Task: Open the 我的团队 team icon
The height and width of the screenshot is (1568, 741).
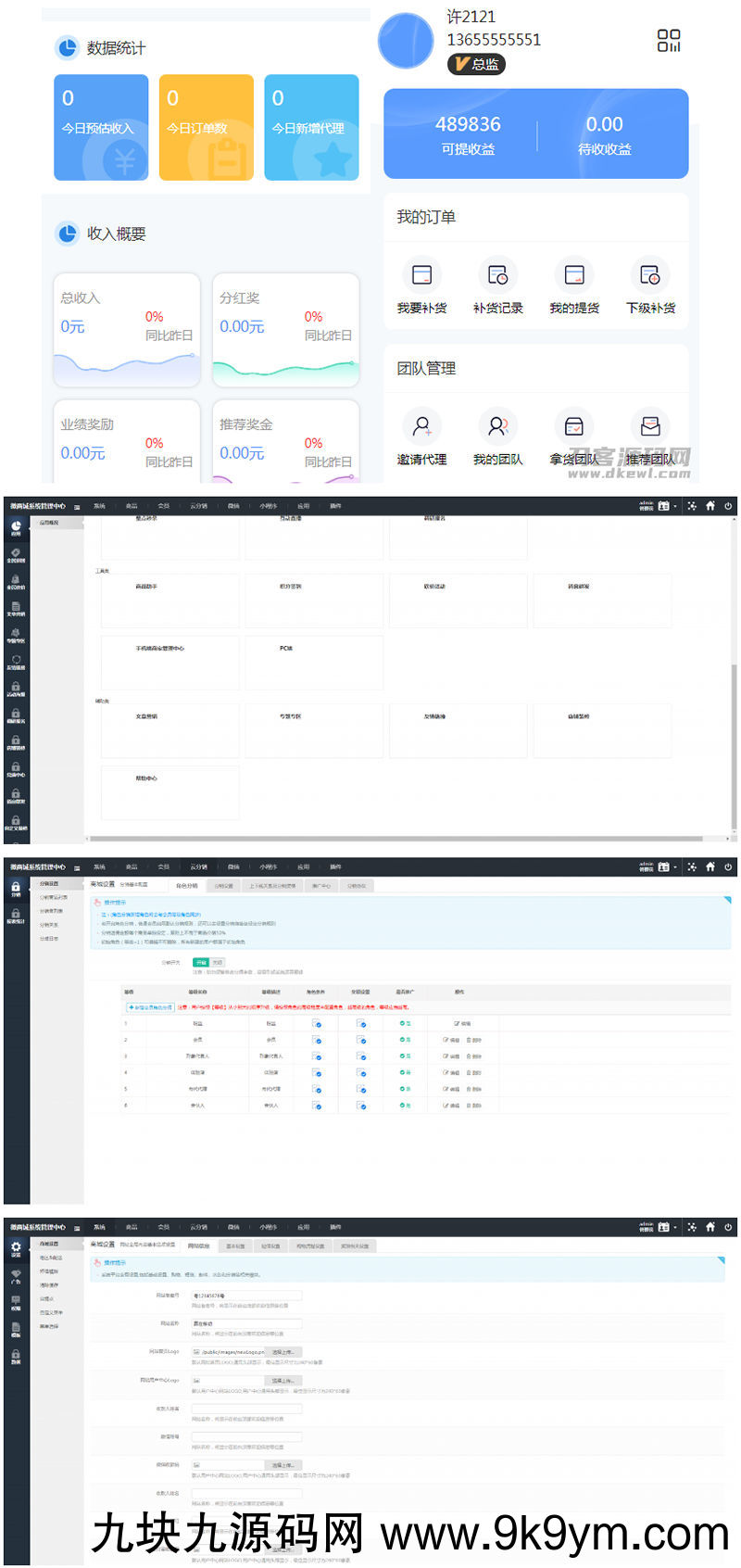Action: [497, 426]
